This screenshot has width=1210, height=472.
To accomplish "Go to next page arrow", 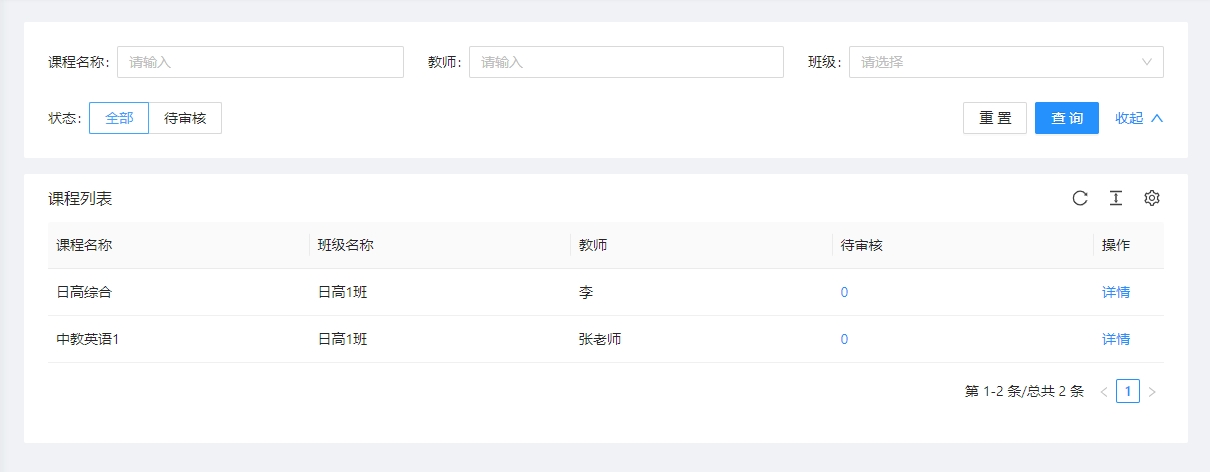I will 1152,392.
